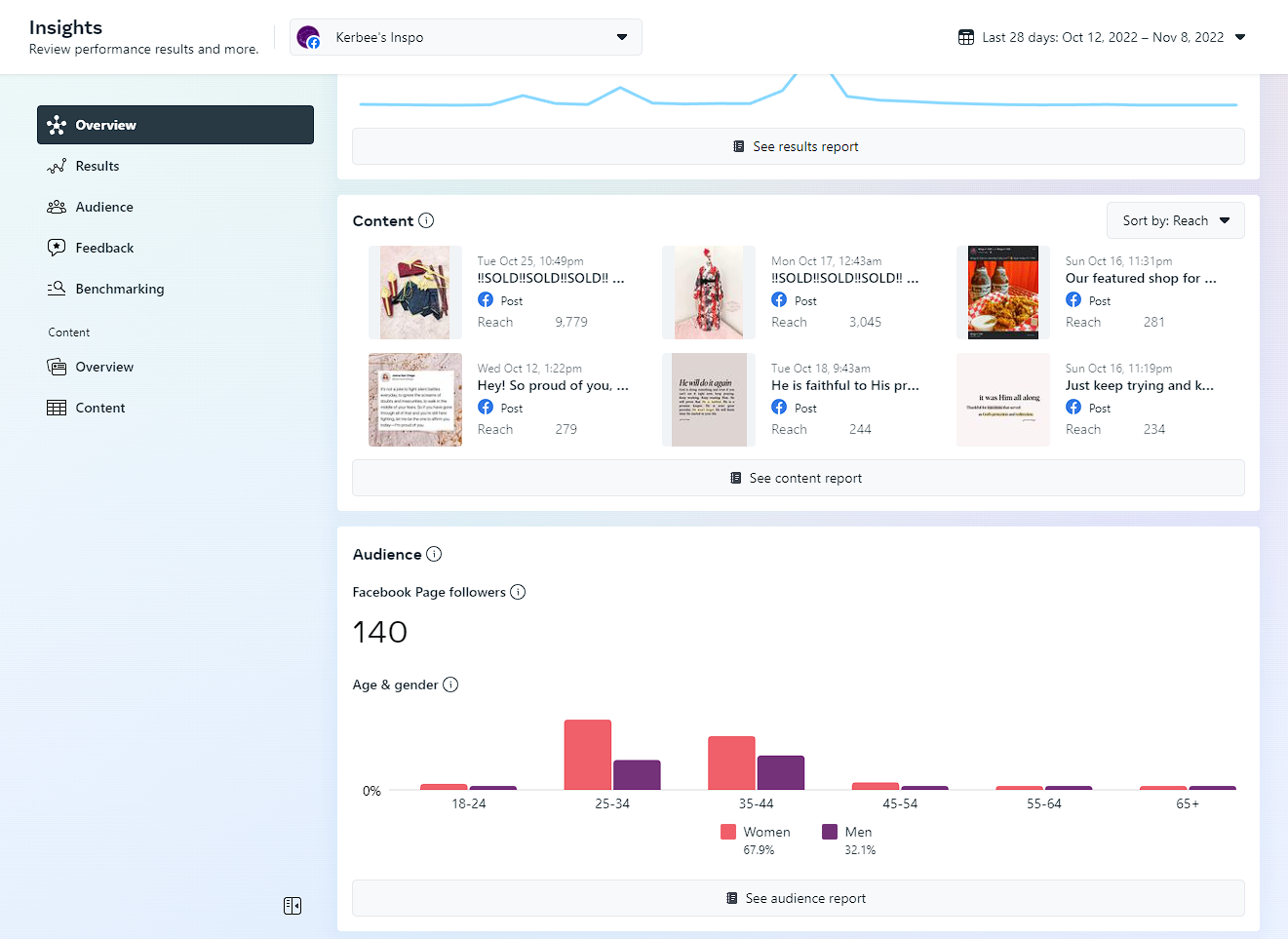Click the Benchmarking magnifier icon
This screenshot has height=939, width=1288.
(x=57, y=289)
